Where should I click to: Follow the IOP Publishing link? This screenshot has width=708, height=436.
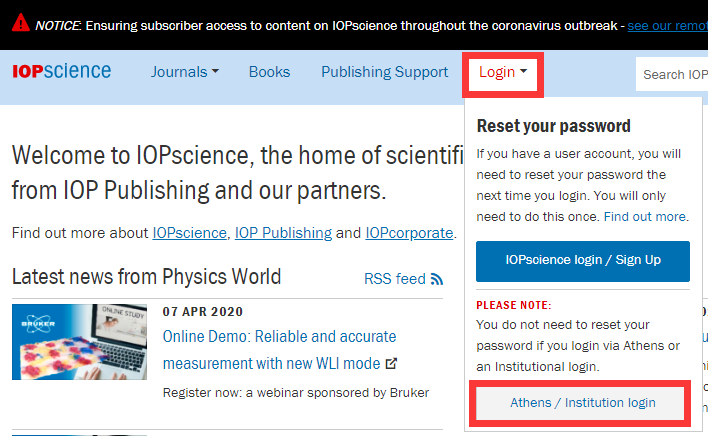pyautogui.click(x=283, y=233)
